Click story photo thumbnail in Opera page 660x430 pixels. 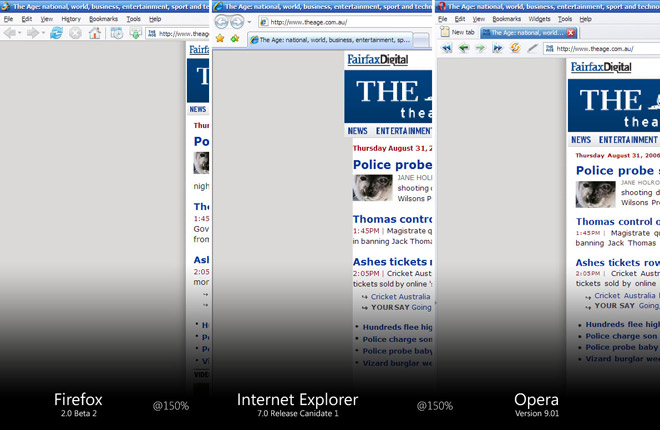596,194
